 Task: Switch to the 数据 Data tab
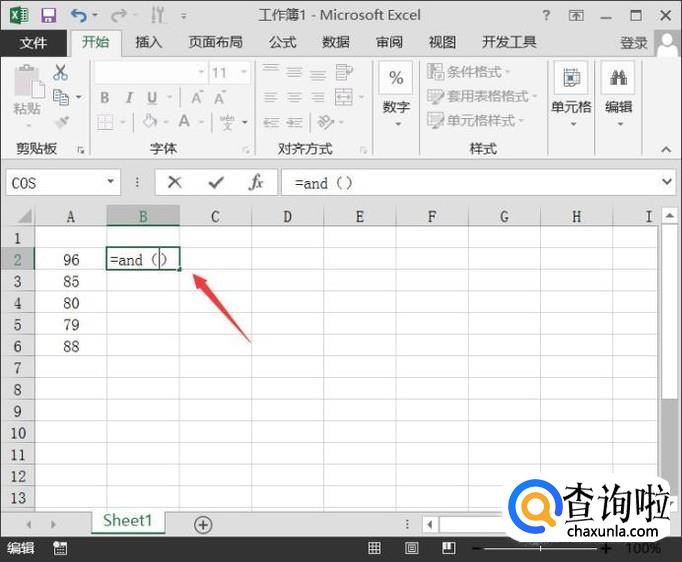(335, 42)
